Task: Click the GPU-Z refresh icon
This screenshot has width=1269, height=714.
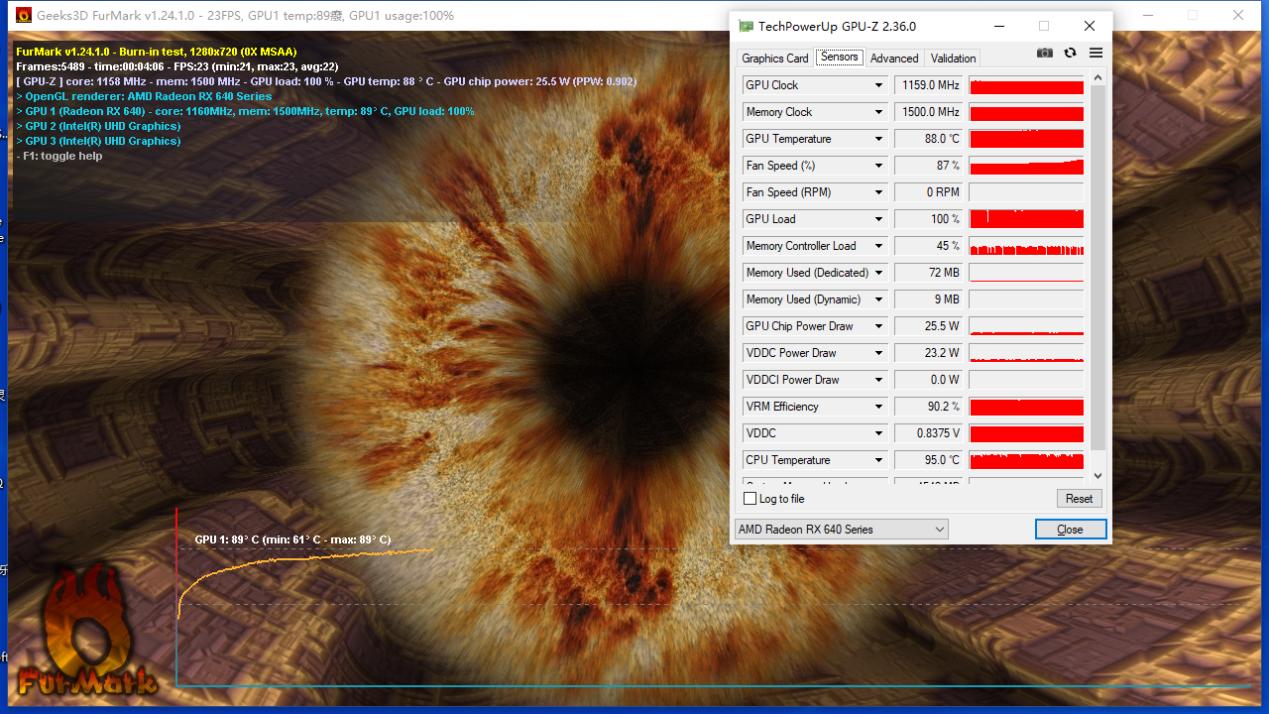Action: point(1070,53)
